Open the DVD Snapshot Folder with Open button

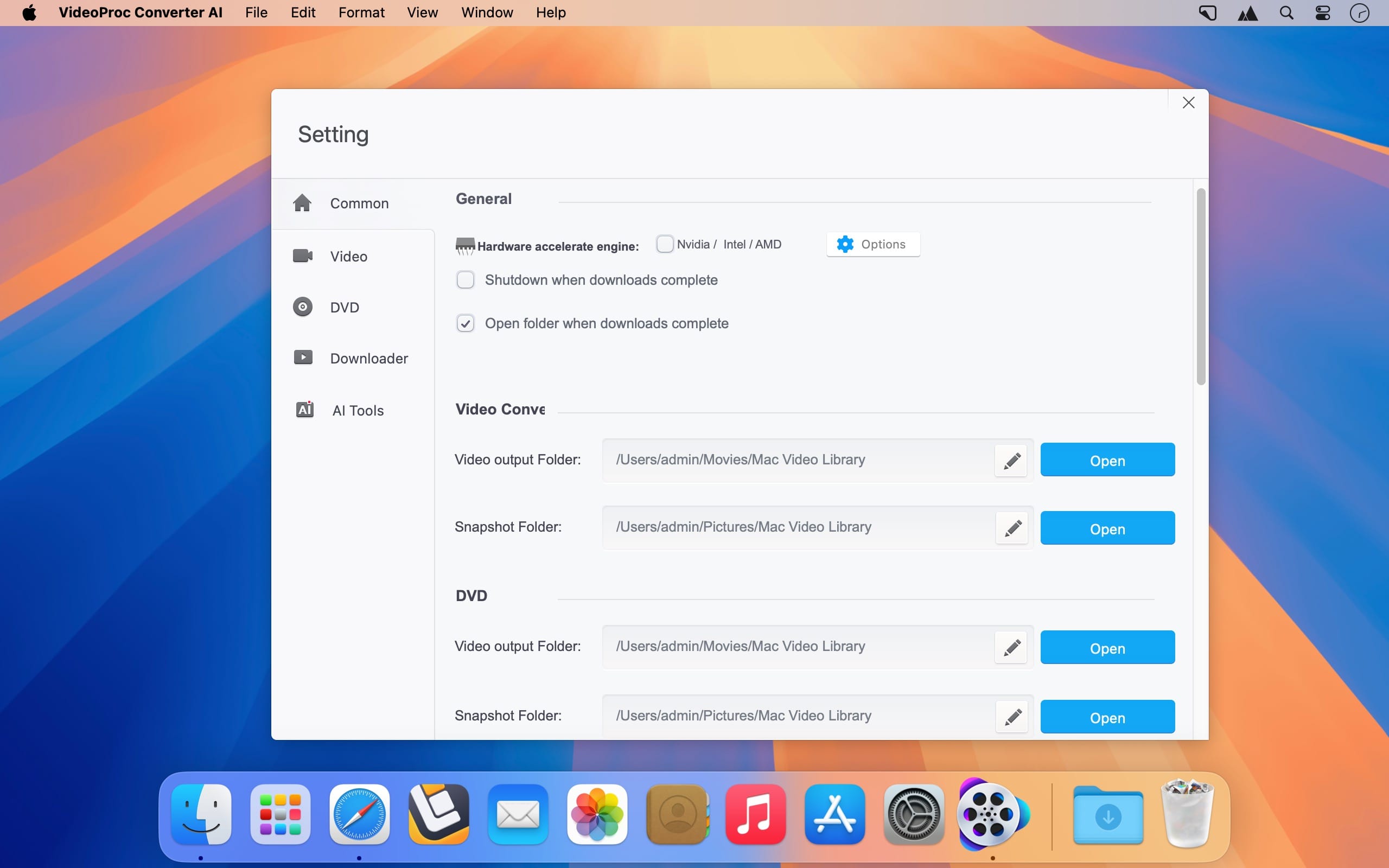pyautogui.click(x=1107, y=717)
